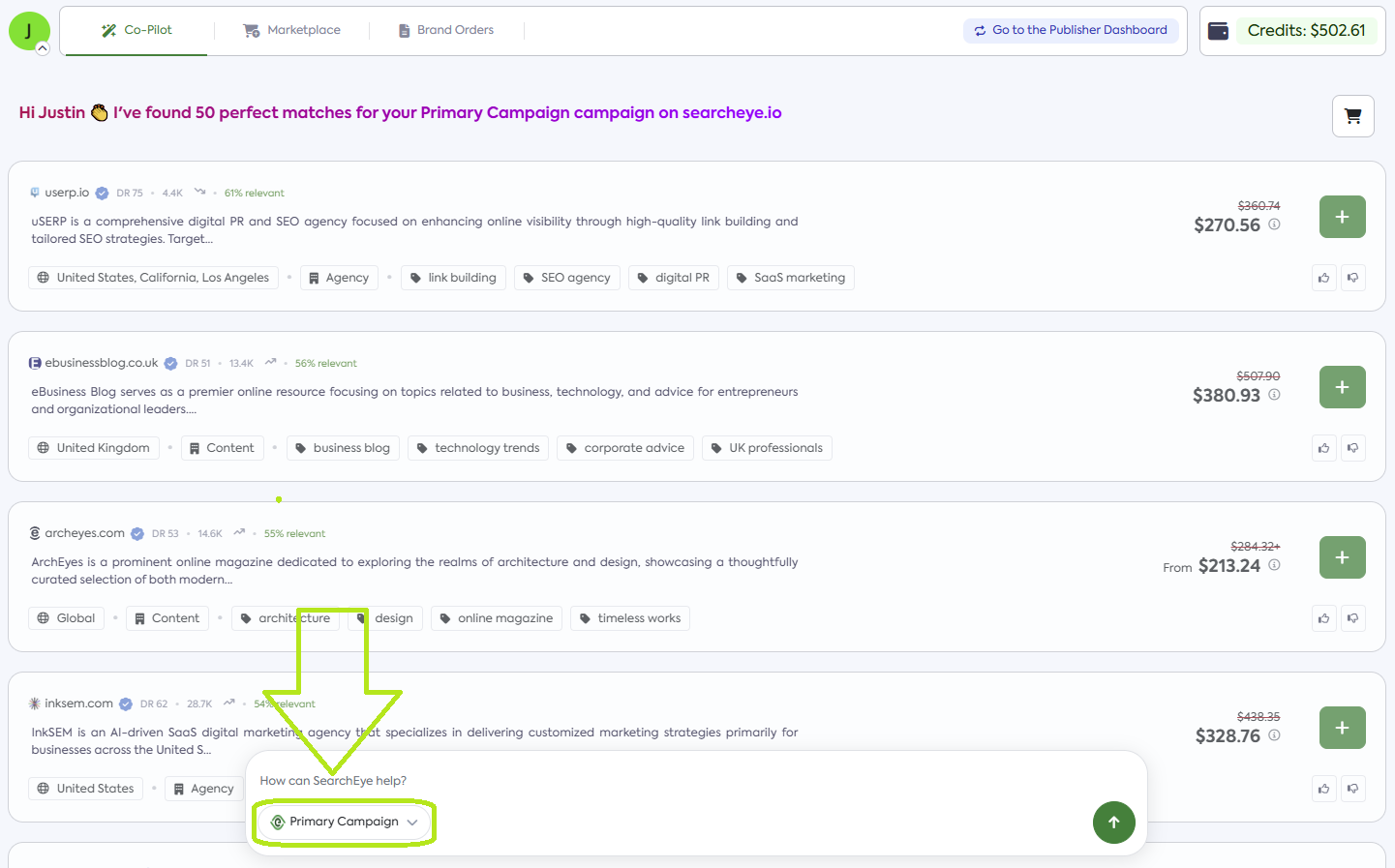The image size is (1395, 868).
Task: Select the 'business blog' tag
Action: point(343,448)
